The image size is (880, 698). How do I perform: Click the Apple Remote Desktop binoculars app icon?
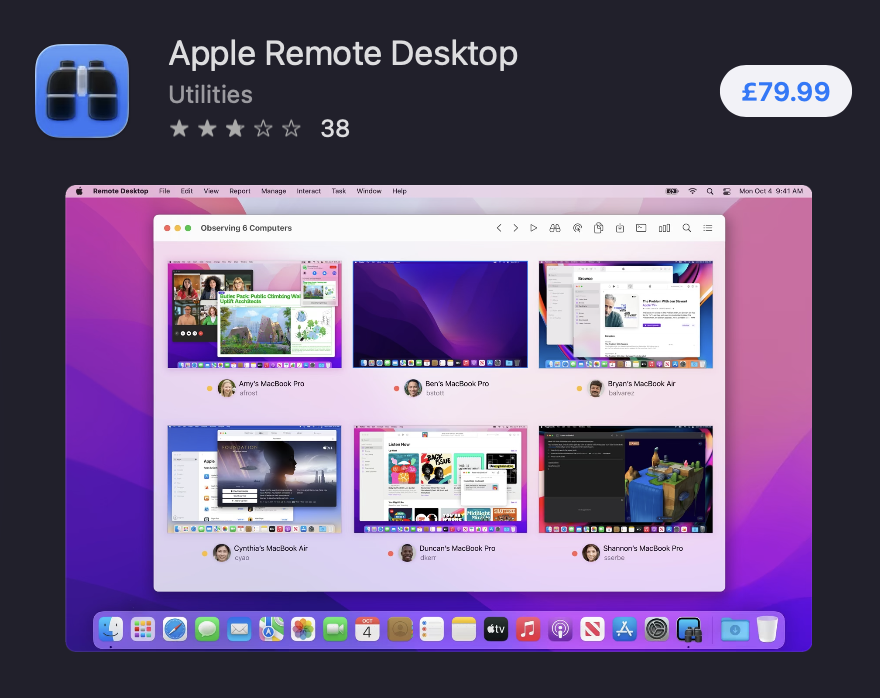tap(82, 91)
